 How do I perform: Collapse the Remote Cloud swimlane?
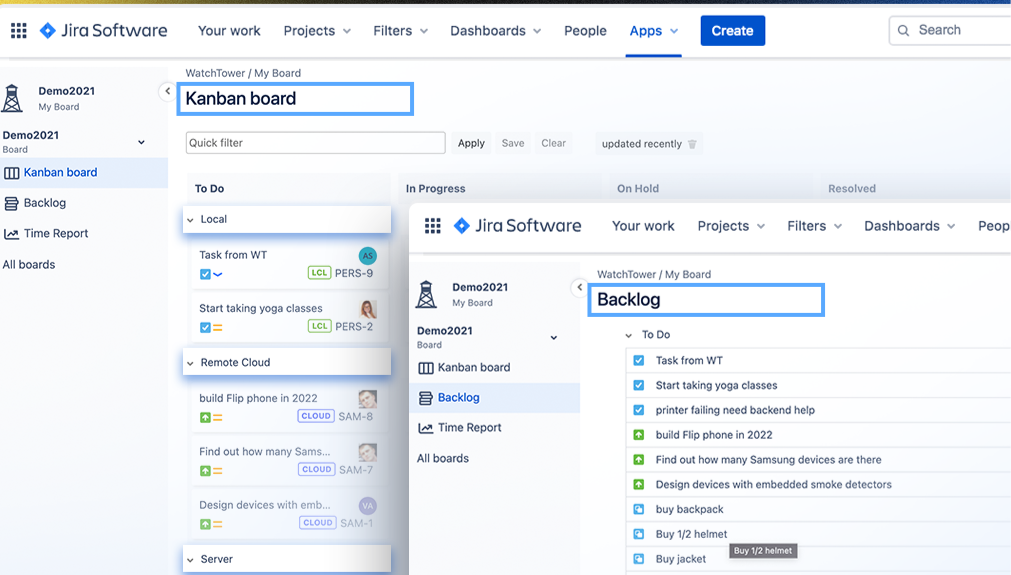[190, 363]
